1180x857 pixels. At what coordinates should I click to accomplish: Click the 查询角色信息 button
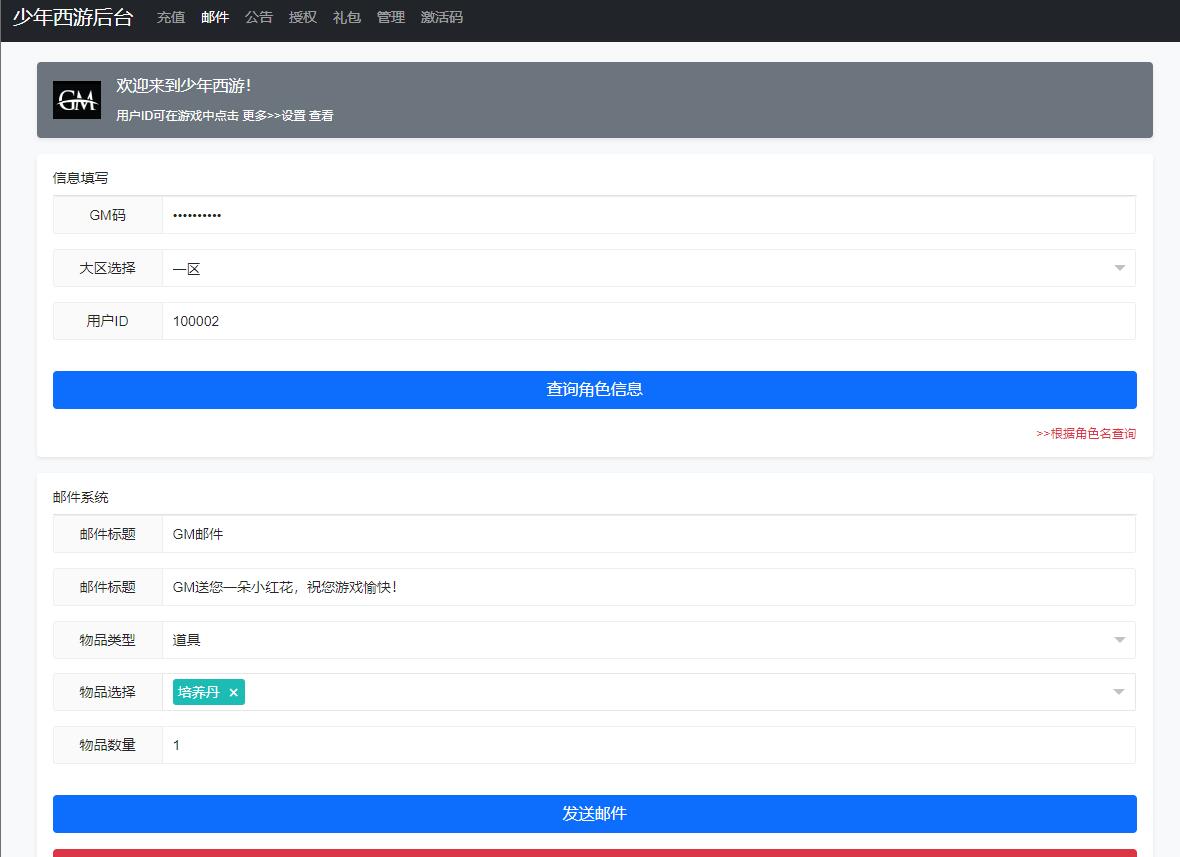[x=595, y=390]
